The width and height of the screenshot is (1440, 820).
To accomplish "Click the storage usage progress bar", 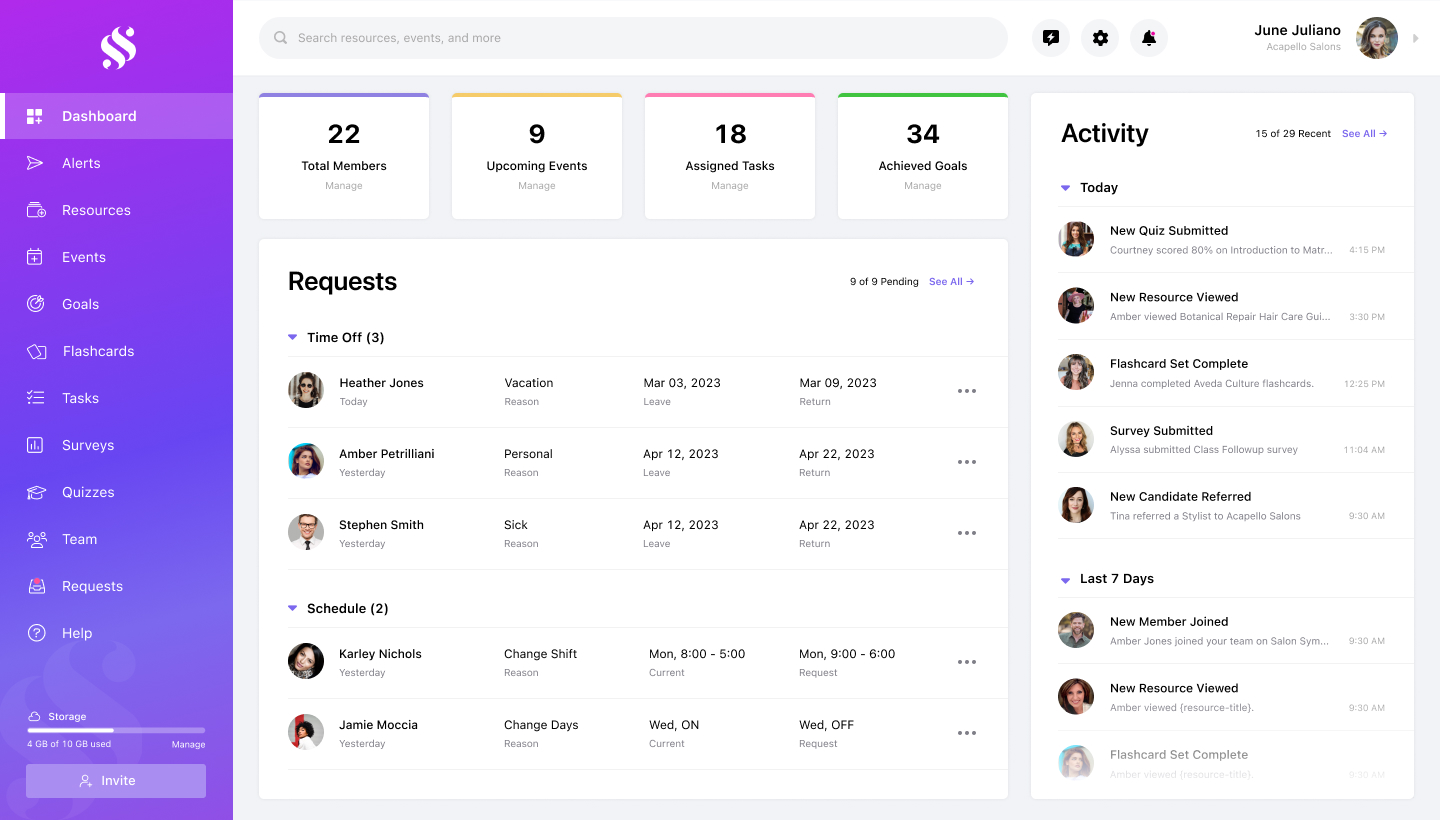I will (x=115, y=729).
